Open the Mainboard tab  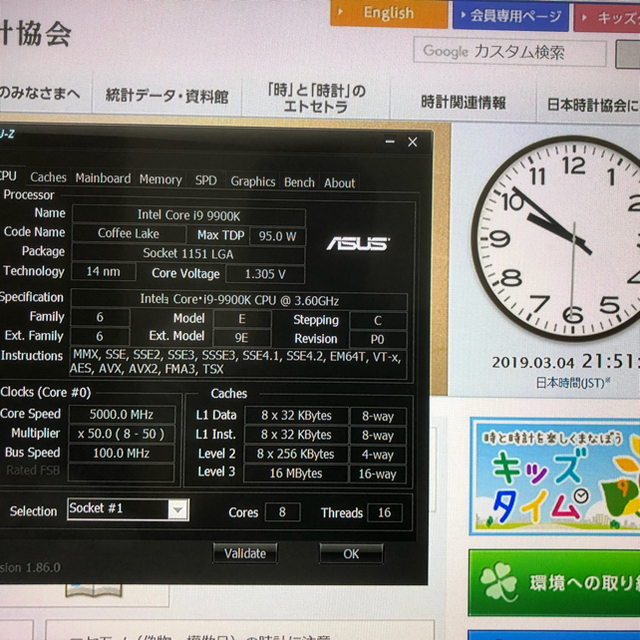103,178
